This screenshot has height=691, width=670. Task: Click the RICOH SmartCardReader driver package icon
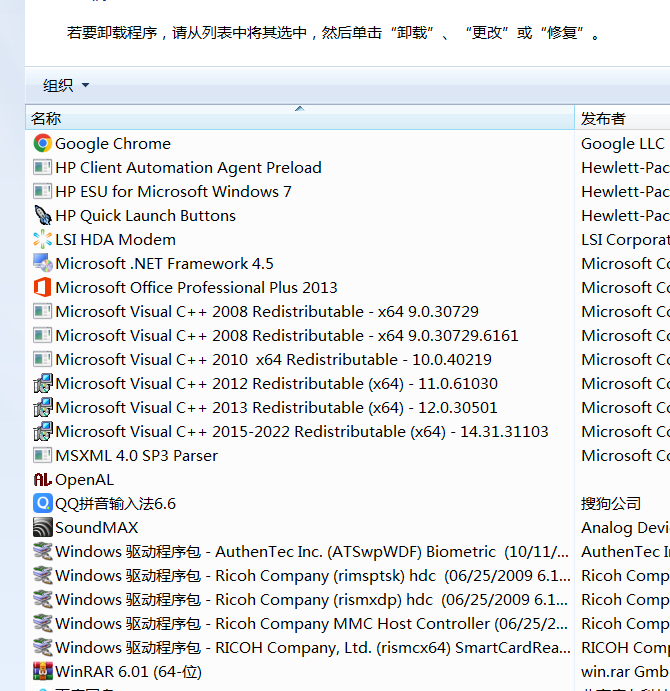coord(42,647)
